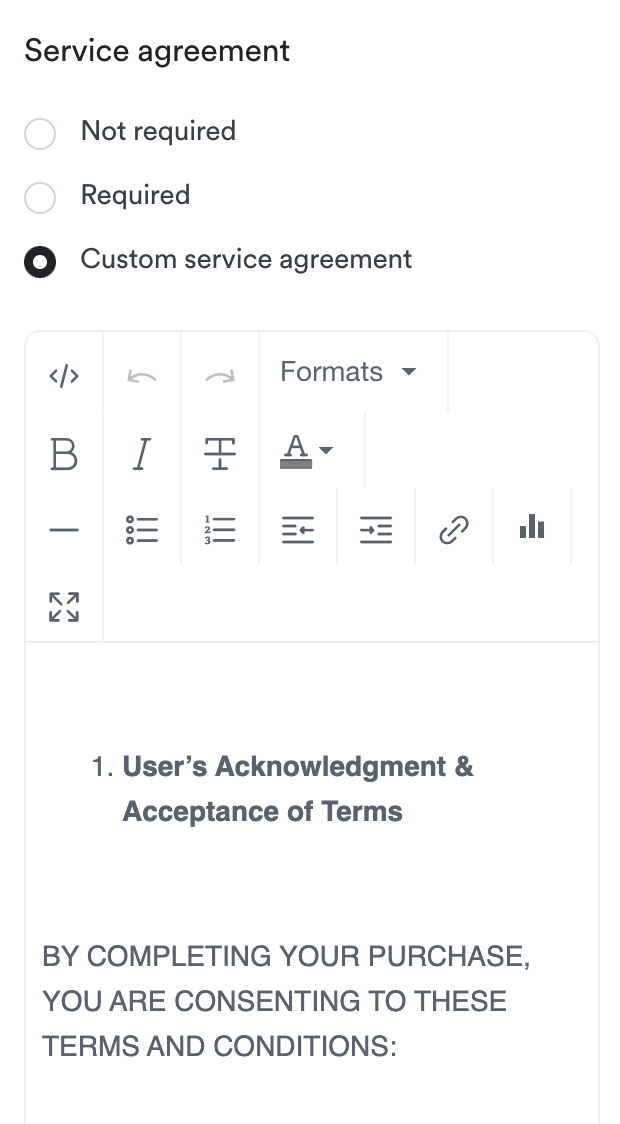Open the text color dropdown arrow
This screenshot has height=1124, width=620.
[326, 452]
